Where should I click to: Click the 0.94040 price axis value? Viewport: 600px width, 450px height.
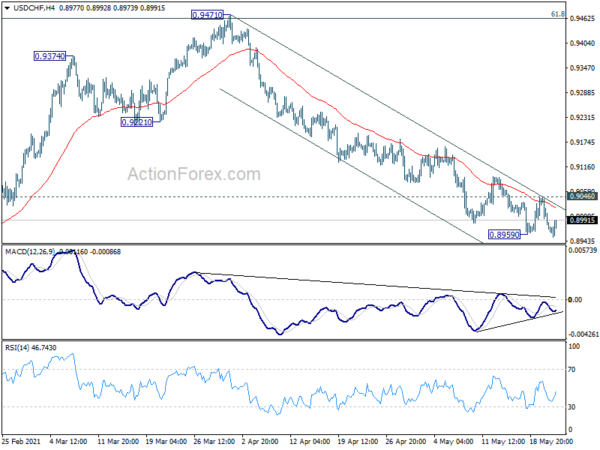[x=582, y=43]
